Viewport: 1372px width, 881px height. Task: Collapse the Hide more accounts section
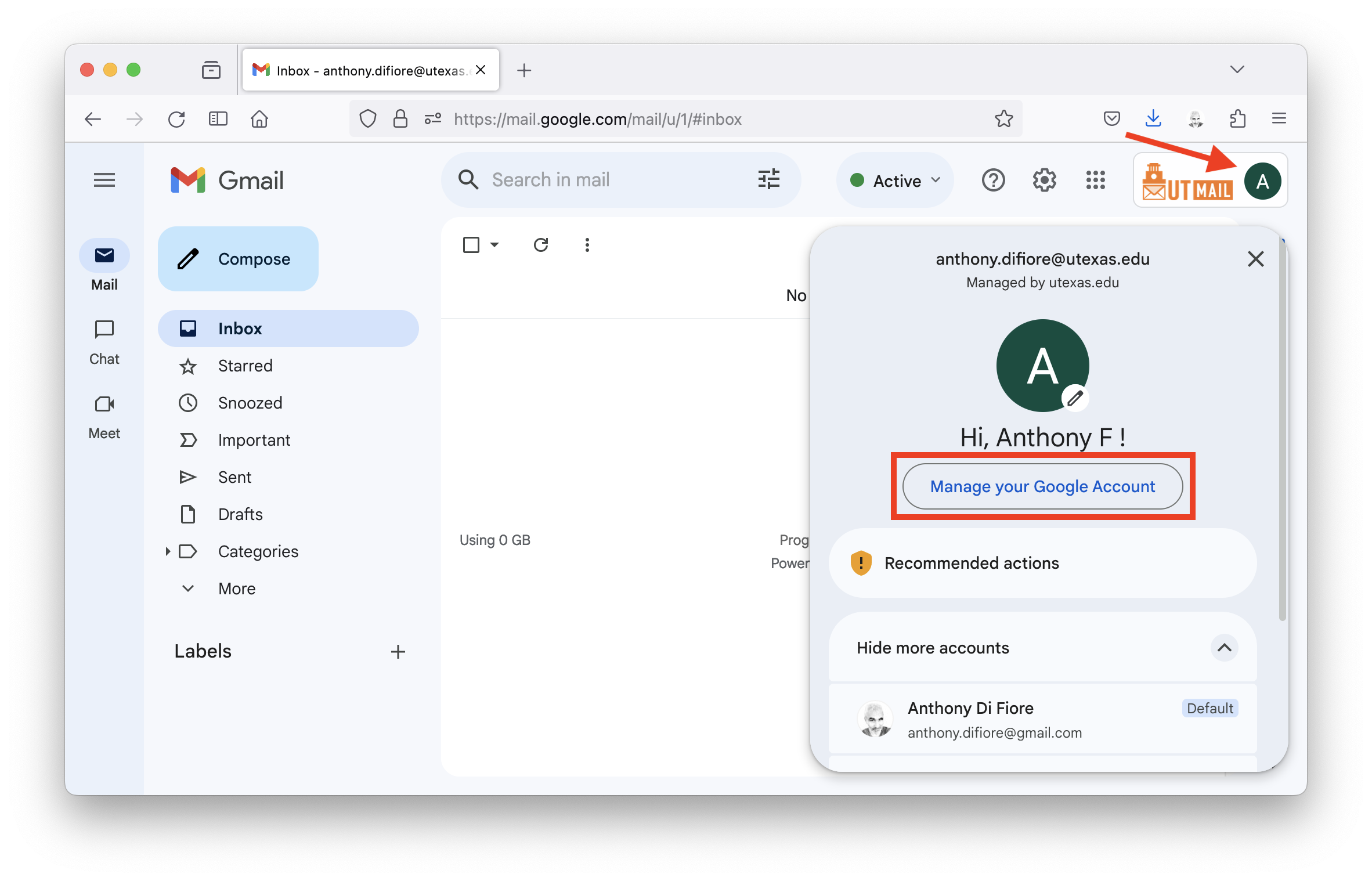tap(1224, 648)
